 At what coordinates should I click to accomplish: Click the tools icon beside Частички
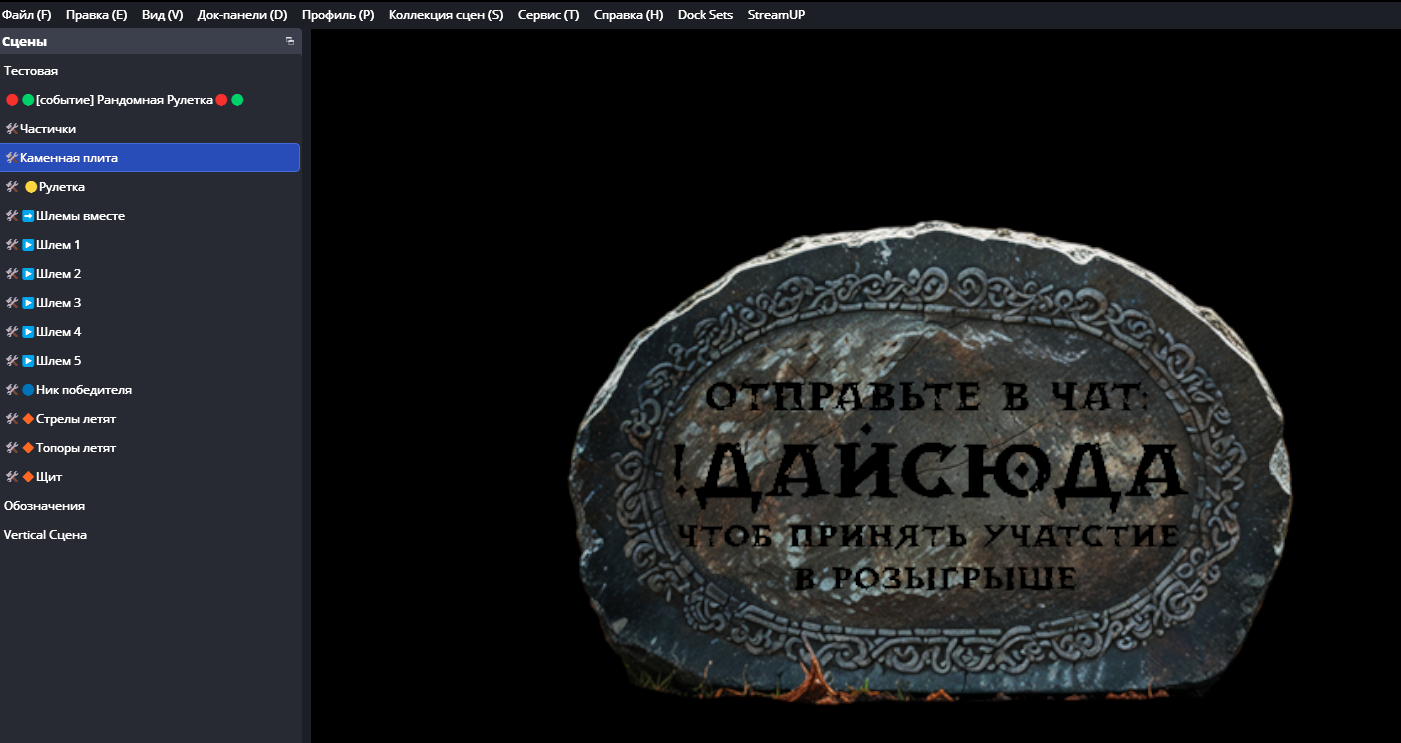click(x=11, y=129)
